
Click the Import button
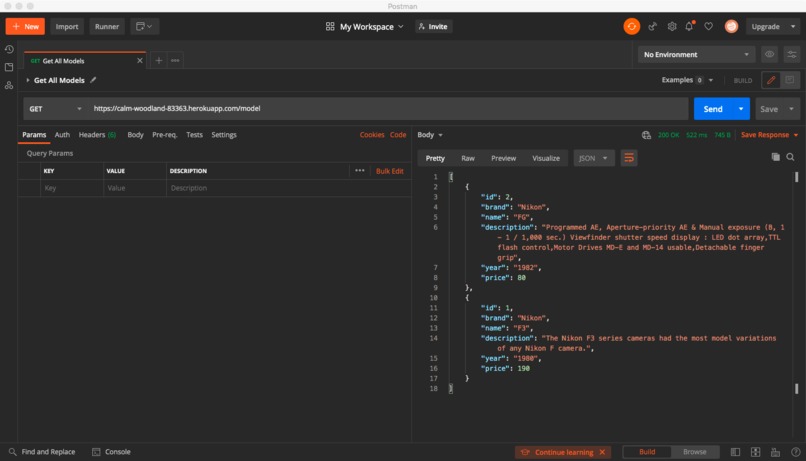coord(67,26)
